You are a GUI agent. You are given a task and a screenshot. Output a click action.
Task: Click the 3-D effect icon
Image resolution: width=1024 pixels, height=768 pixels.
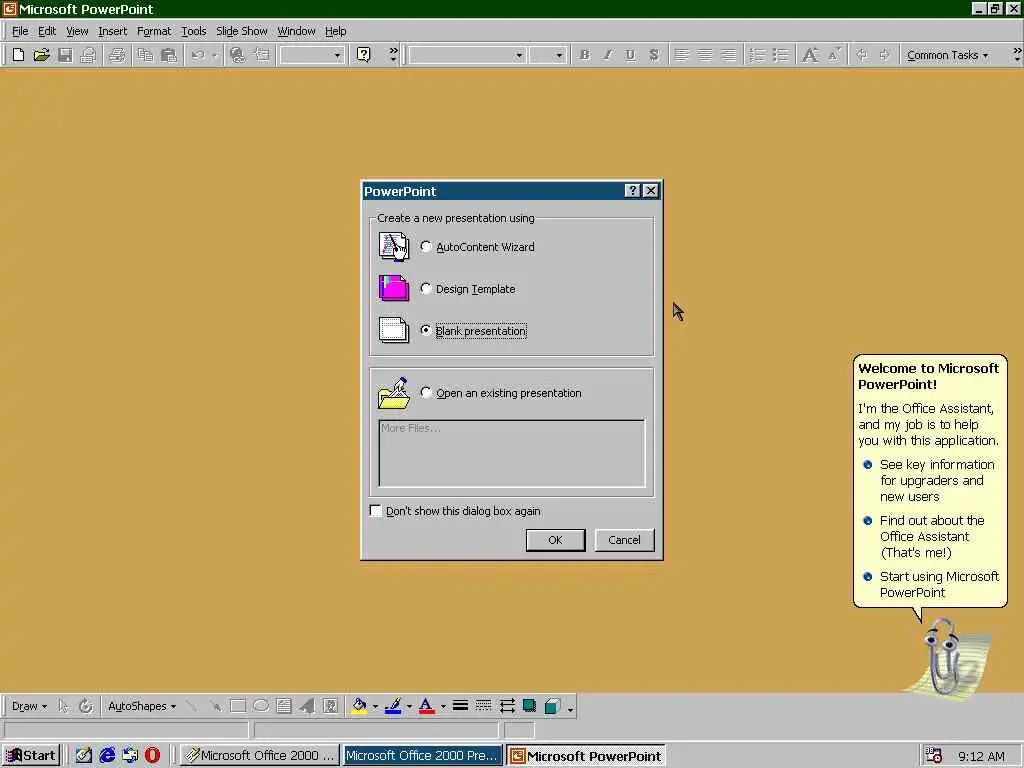[x=552, y=706]
